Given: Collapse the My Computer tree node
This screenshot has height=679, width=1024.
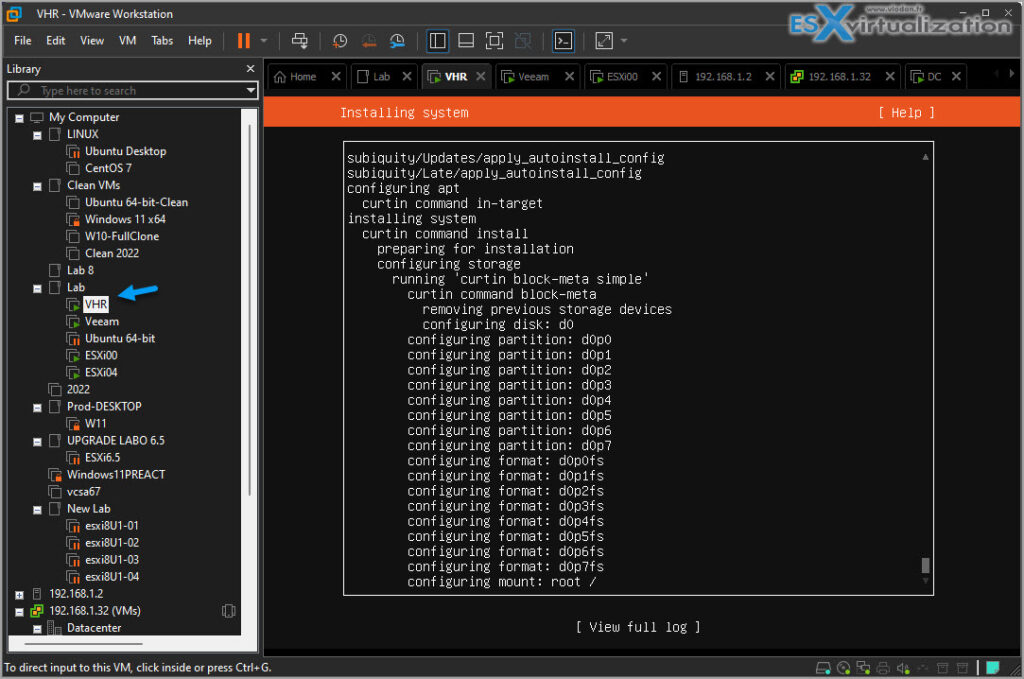Looking at the screenshot, I should coord(17,117).
